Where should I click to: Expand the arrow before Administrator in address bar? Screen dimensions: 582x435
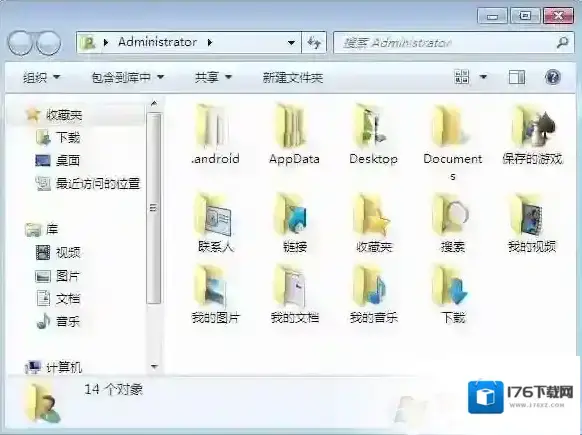[106, 43]
